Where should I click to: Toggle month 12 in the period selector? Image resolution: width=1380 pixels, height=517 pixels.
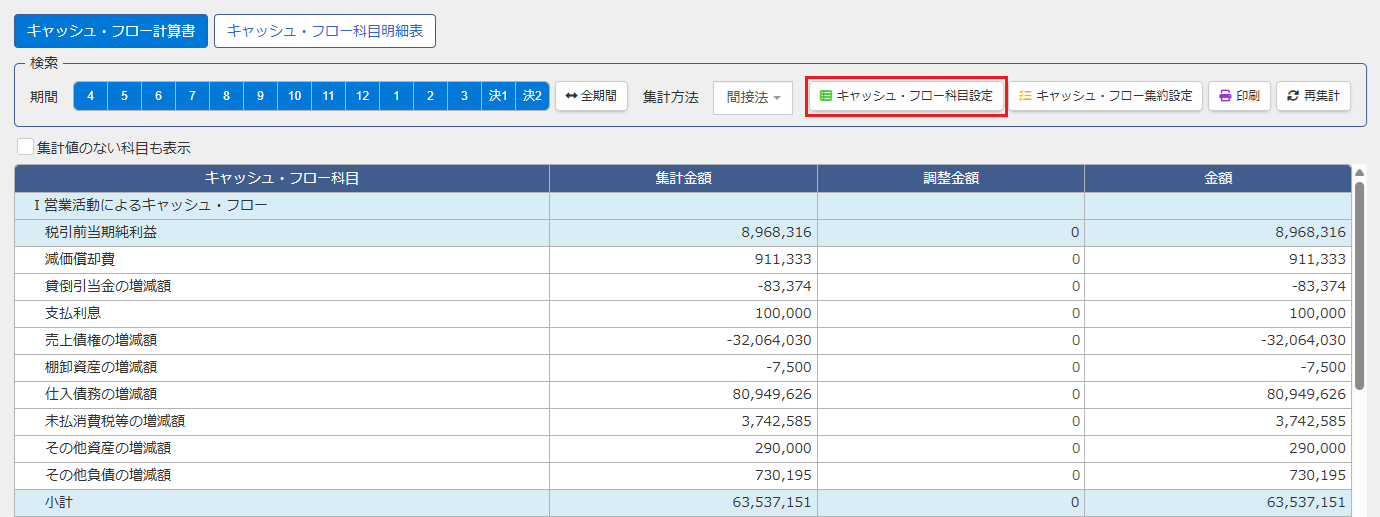(362, 96)
